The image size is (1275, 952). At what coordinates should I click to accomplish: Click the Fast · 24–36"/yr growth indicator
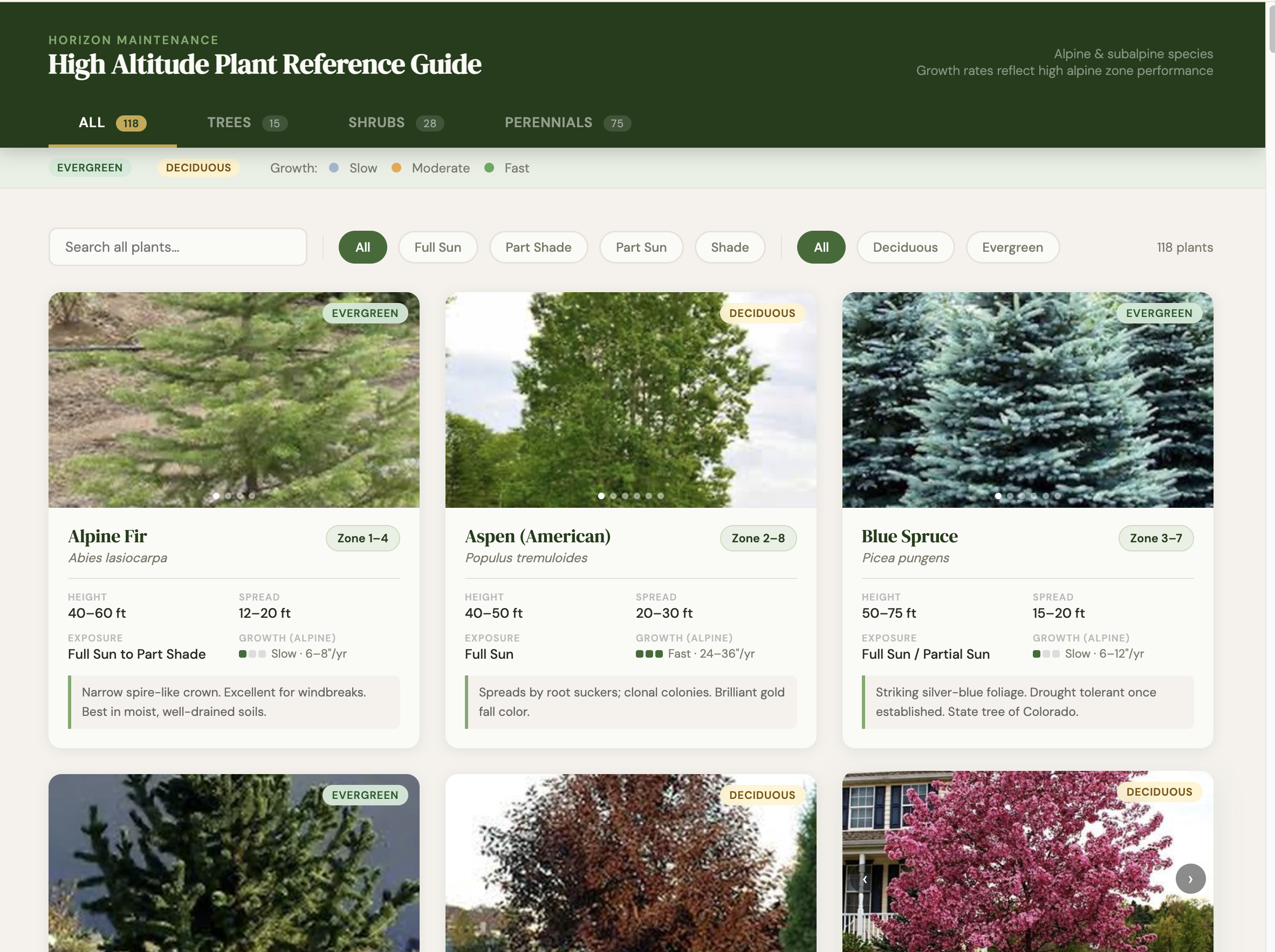(695, 654)
